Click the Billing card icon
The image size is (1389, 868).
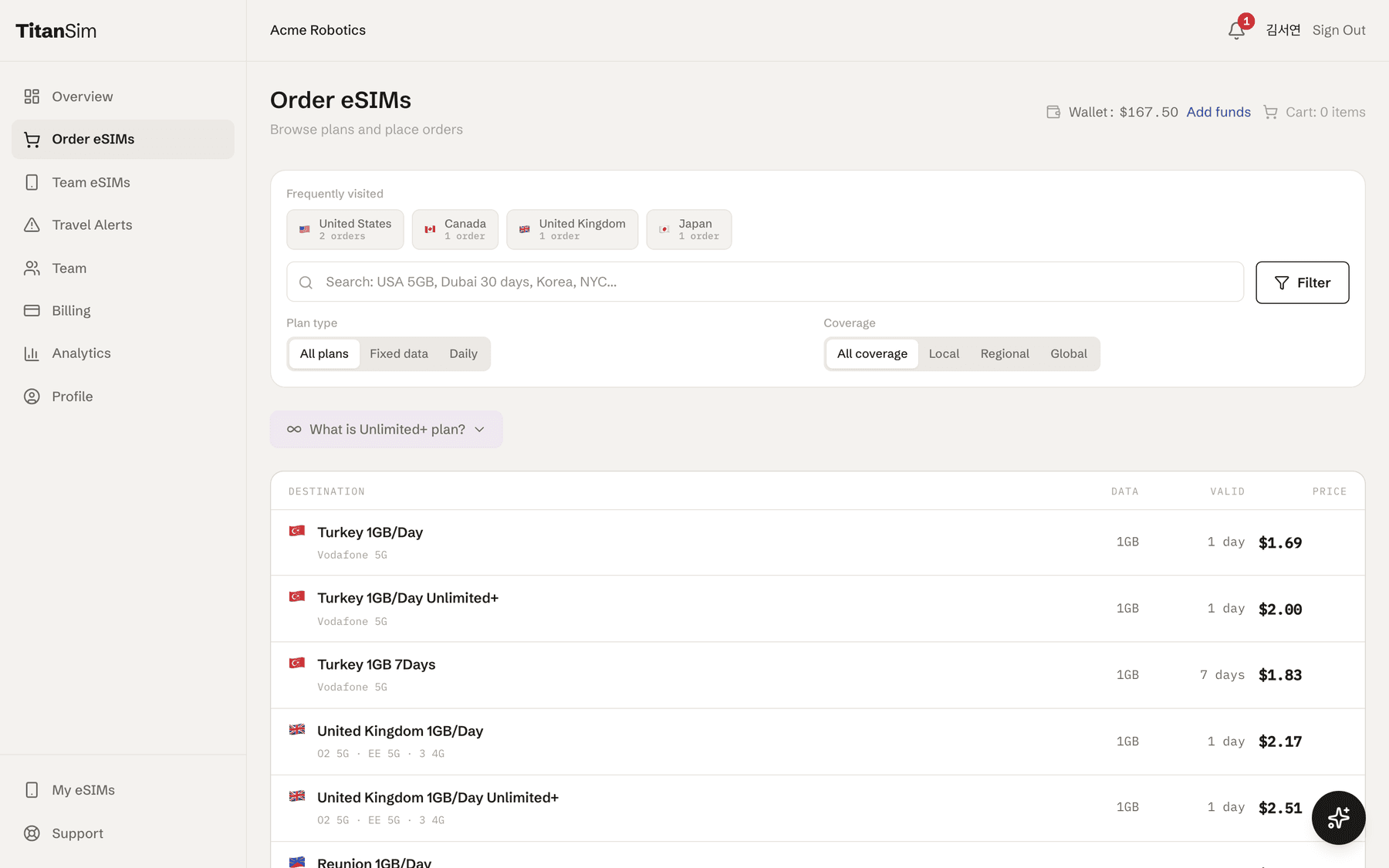click(32, 311)
